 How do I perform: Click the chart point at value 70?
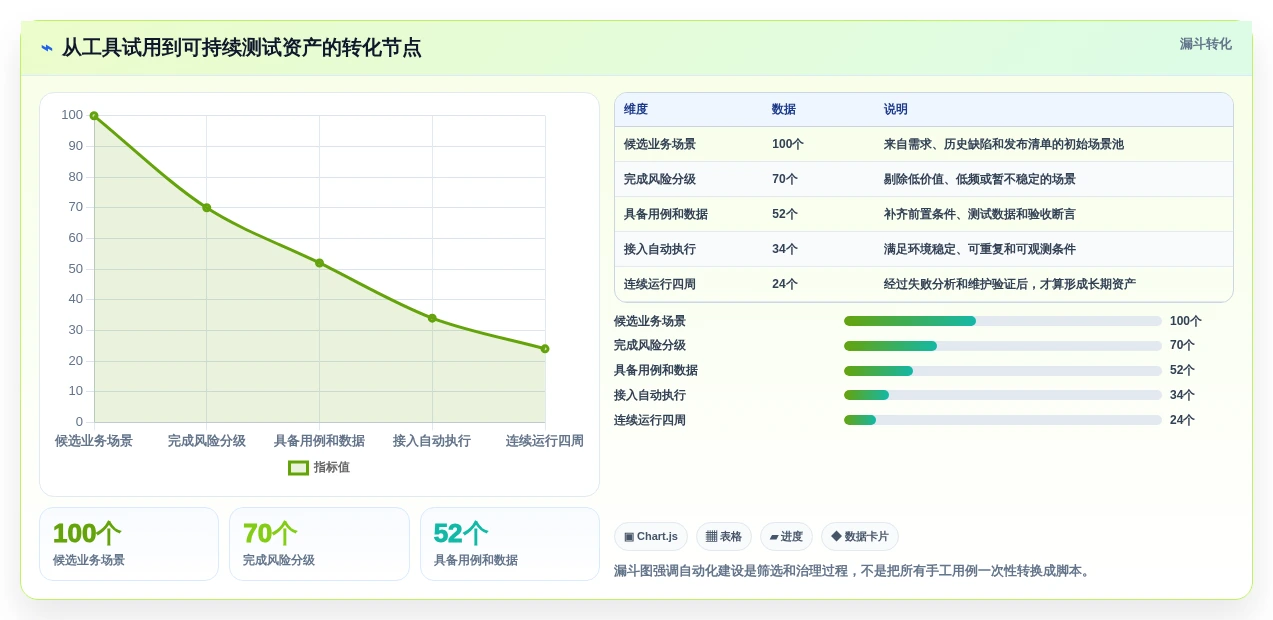click(x=207, y=208)
